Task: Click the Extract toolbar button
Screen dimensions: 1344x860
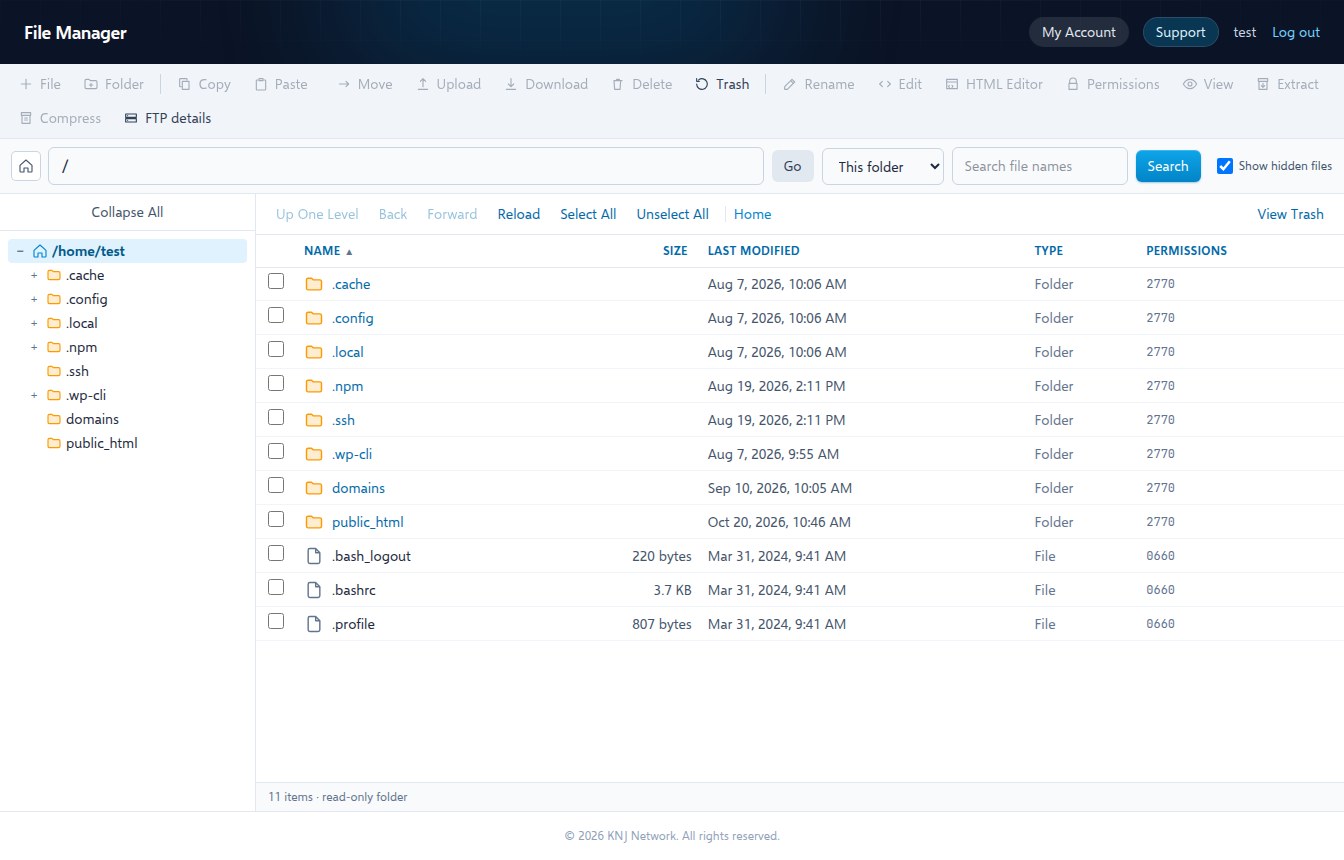Action: [1288, 84]
